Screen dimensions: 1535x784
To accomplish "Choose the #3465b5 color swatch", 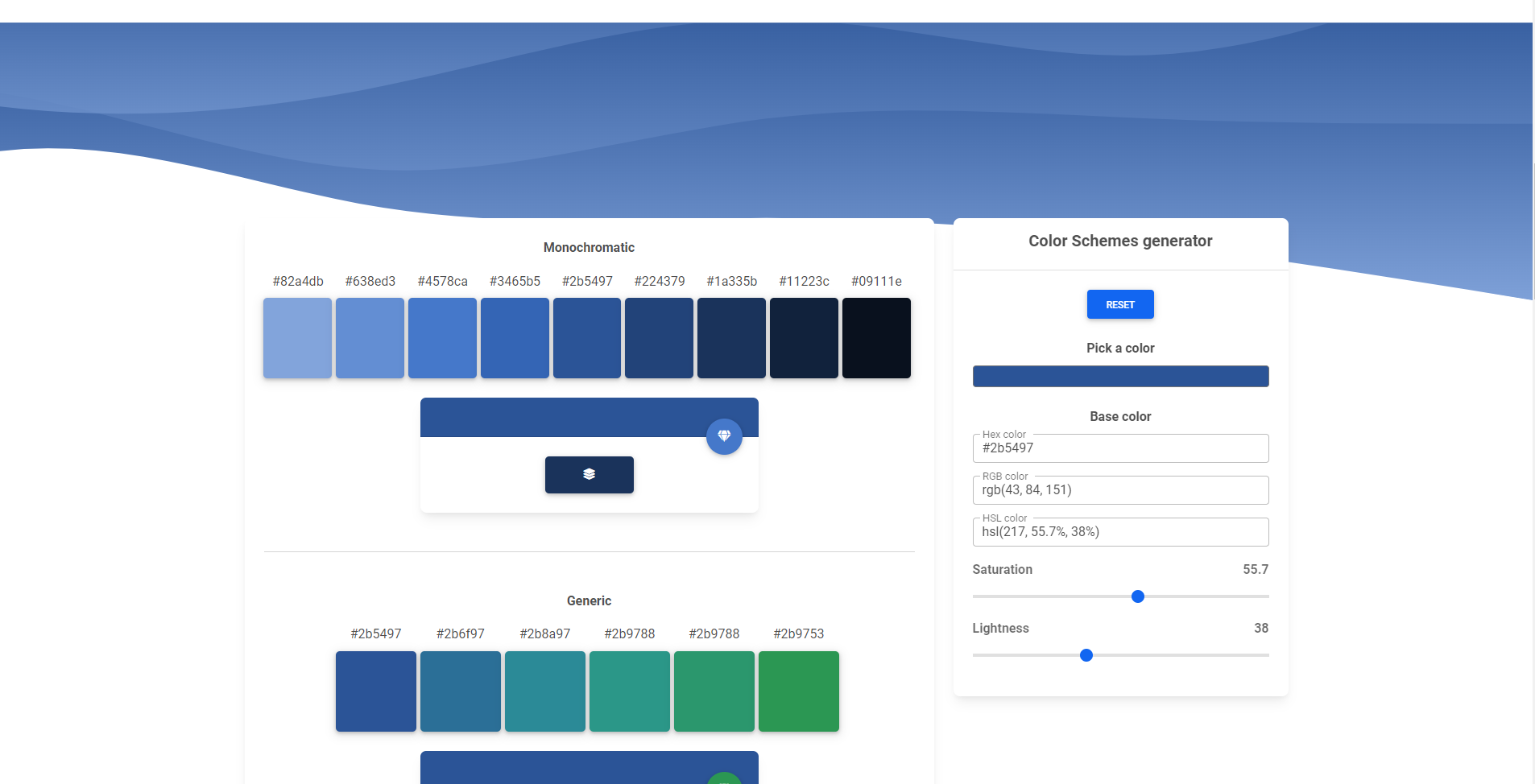I will click(515, 338).
